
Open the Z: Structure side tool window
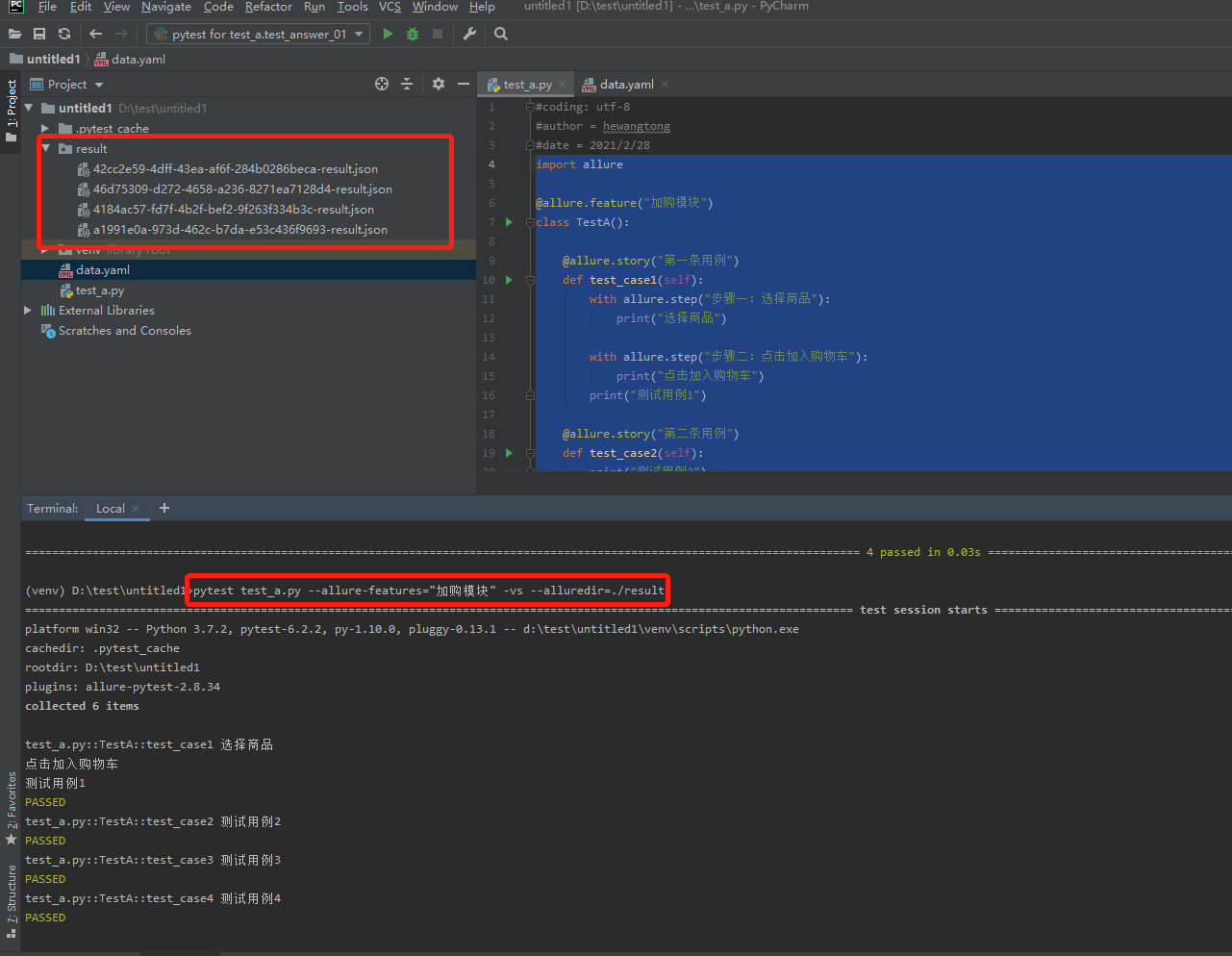[11, 900]
